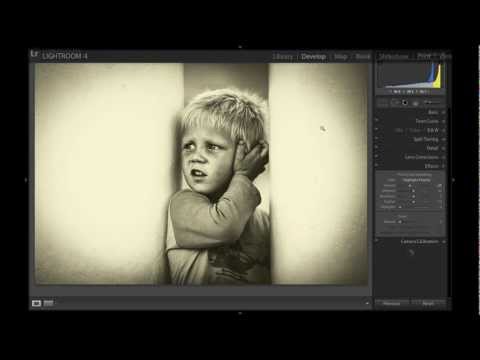Select the Red Eye Correction tool
Image resolution: width=480 pixels, height=360 pixels.
click(405, 103)
